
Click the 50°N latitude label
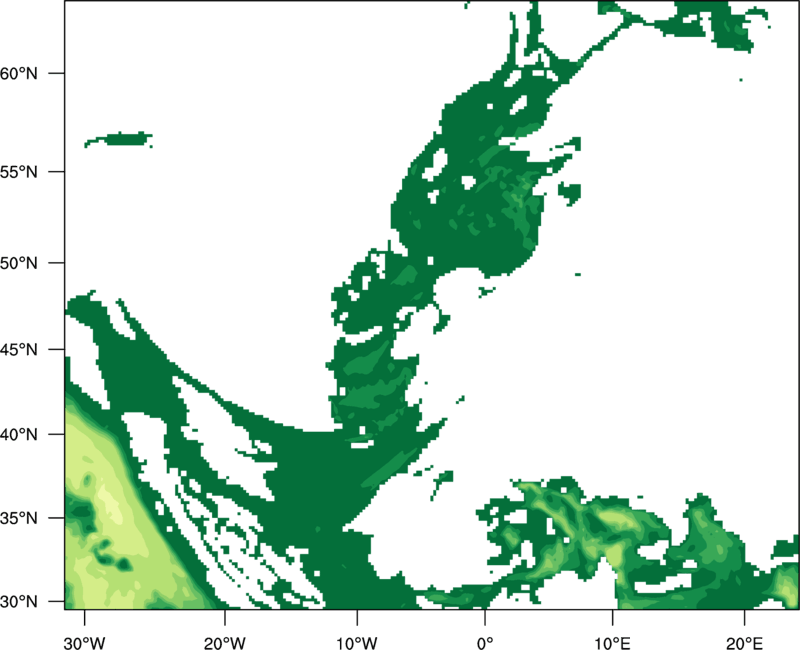[19, 263]
